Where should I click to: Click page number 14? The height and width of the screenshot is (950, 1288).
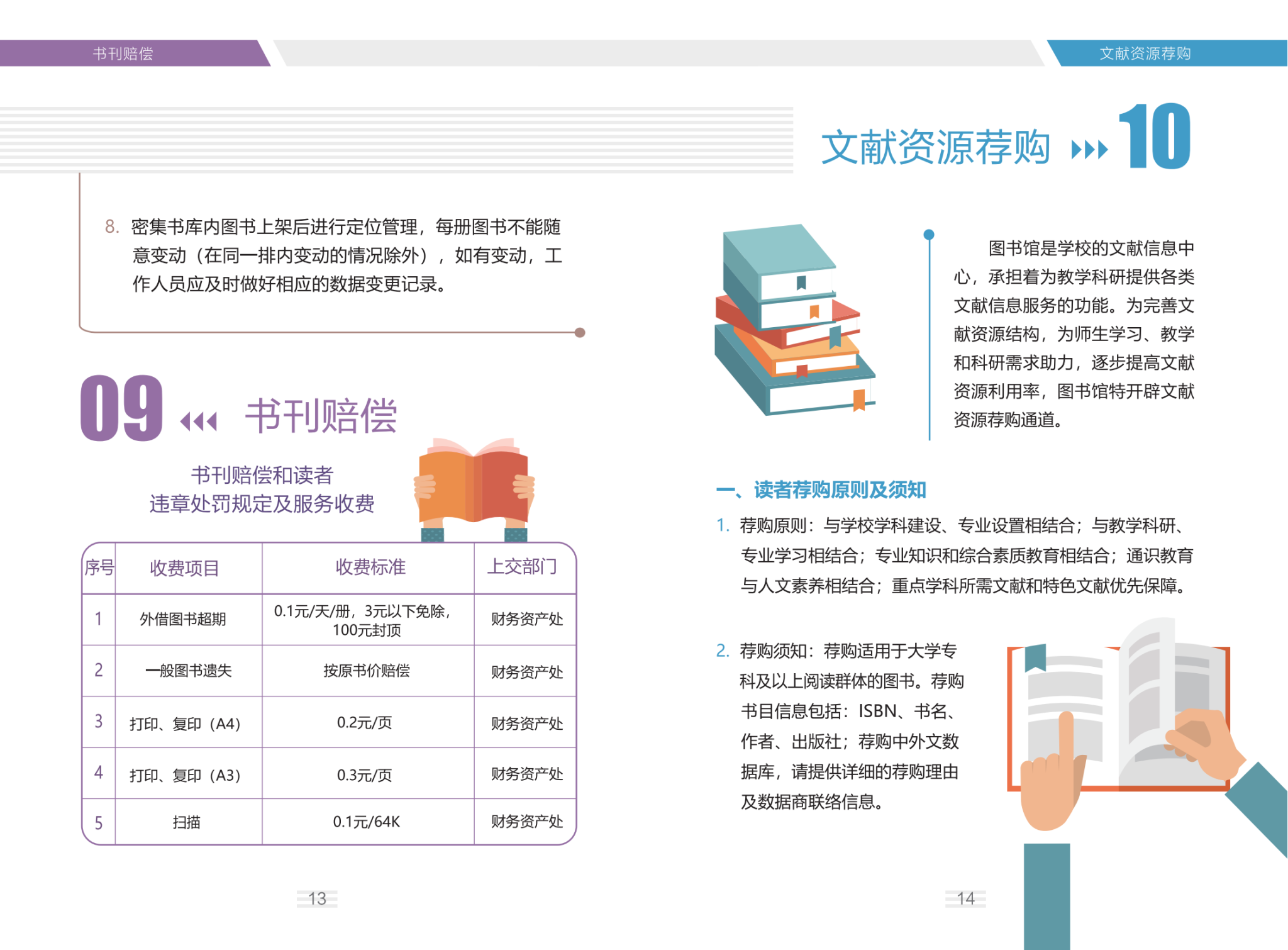965,898
